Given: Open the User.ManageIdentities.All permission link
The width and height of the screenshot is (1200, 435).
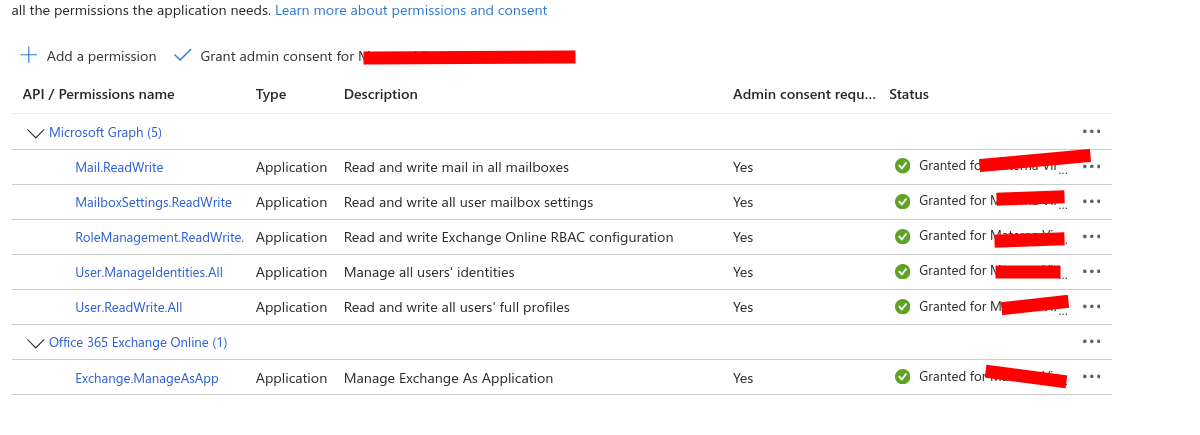Looking at the screenshot, I should tap(149, 272).
